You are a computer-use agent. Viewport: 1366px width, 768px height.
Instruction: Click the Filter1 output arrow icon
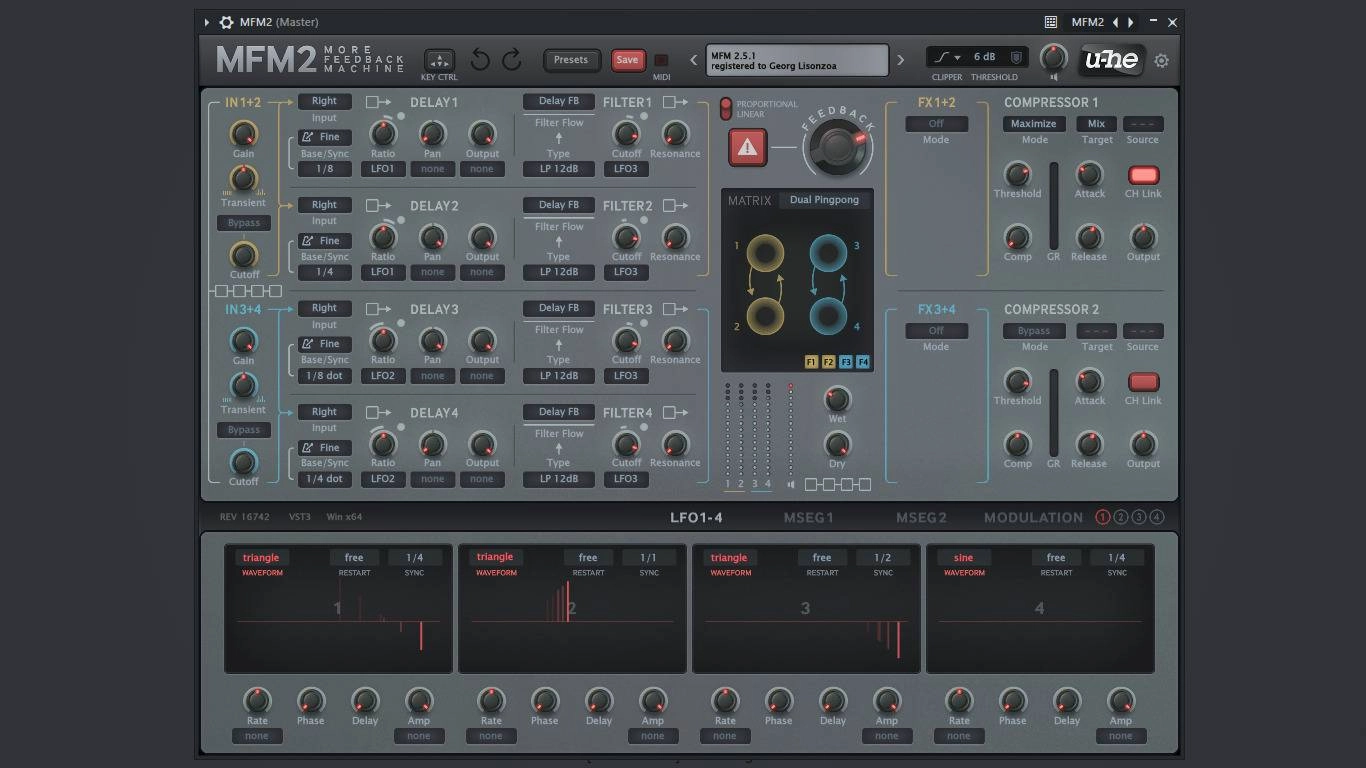point(675,102)
